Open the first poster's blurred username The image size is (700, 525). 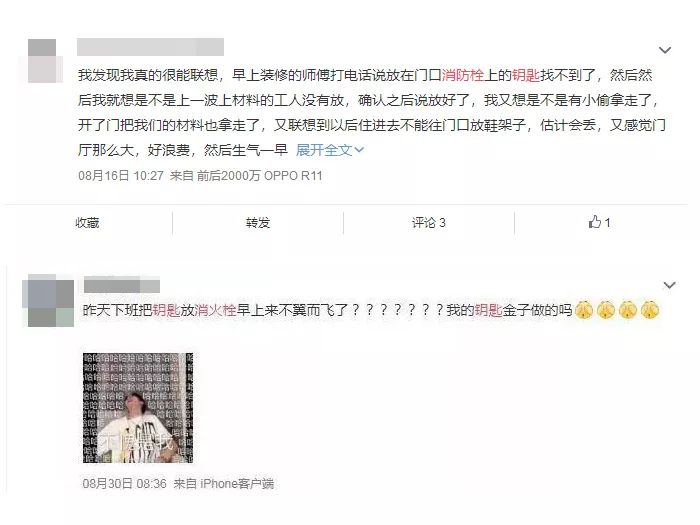point(150,47)
